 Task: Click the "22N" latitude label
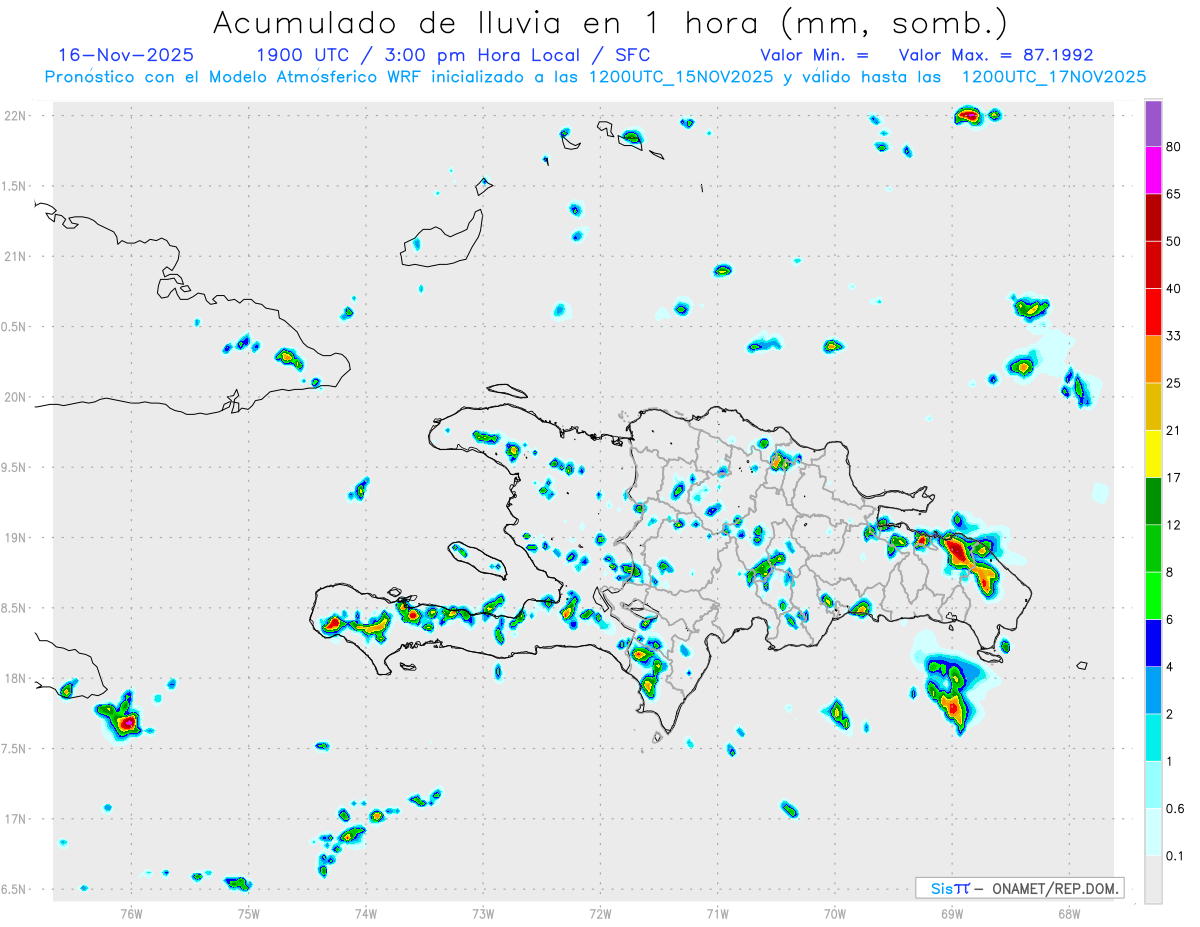pos(16,116)
